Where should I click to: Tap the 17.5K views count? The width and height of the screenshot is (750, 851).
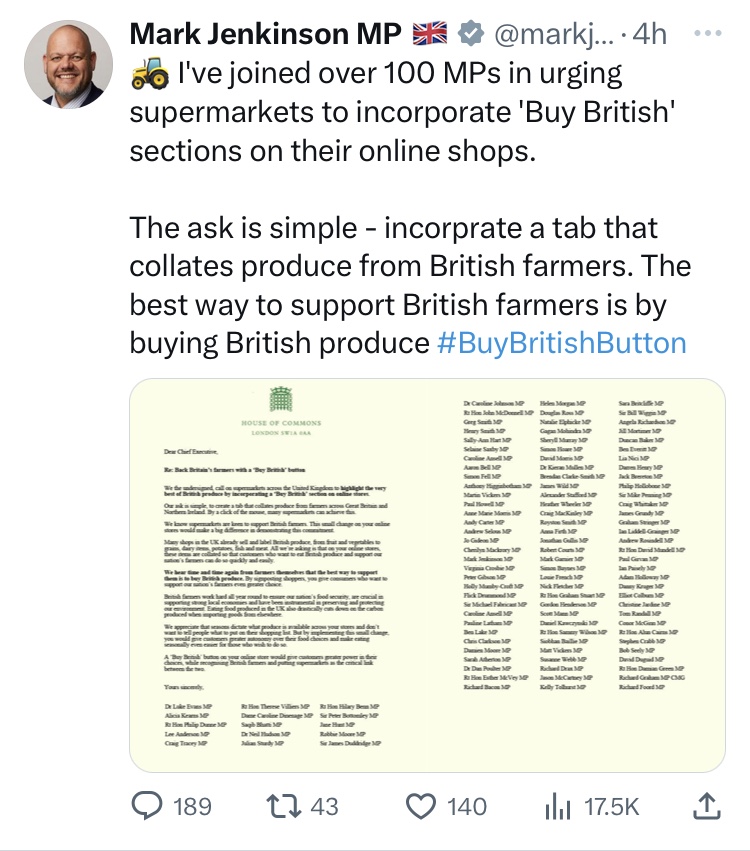pos(611,806)
